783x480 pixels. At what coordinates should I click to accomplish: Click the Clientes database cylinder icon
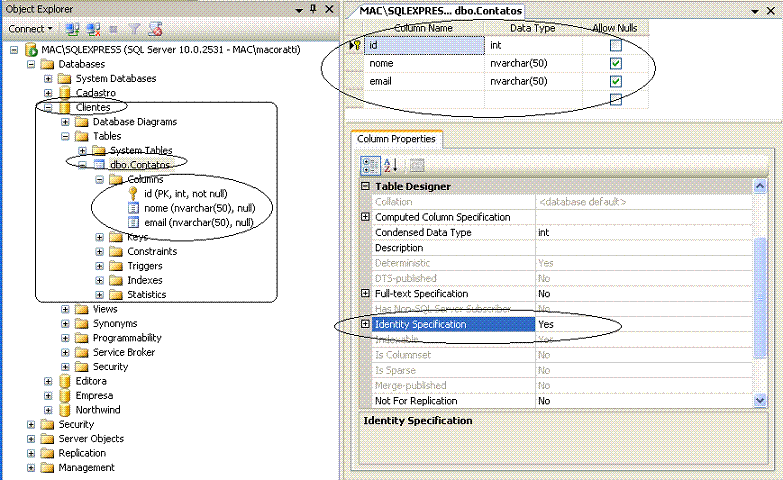coord(64,107)
